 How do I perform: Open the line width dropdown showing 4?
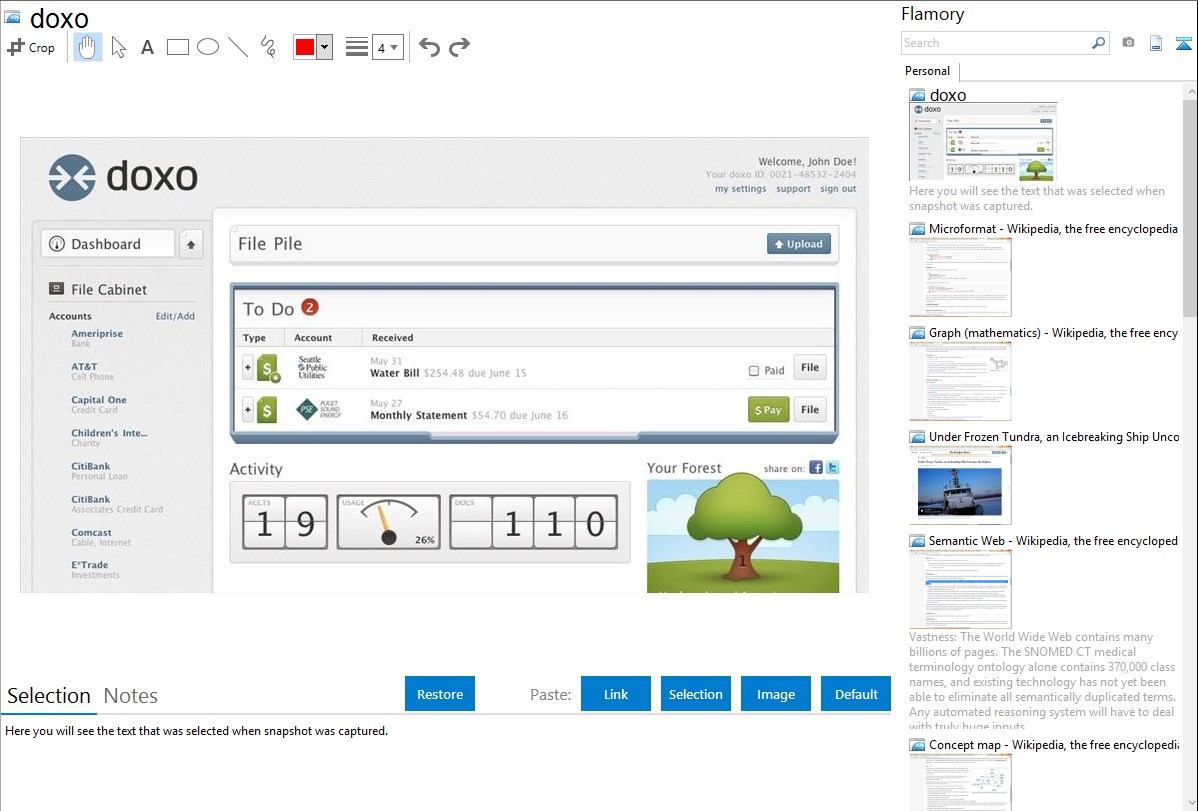tap(388, 47)
